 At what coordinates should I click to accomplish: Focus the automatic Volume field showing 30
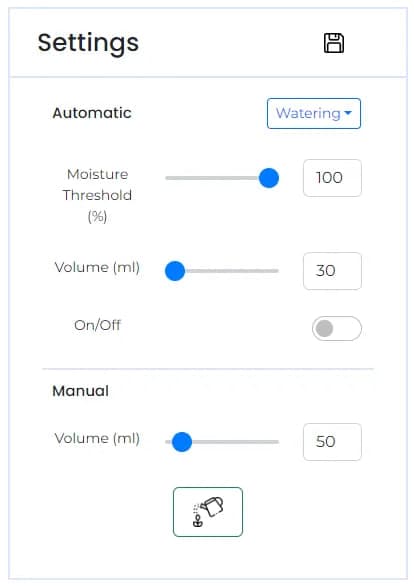(332, 271)
